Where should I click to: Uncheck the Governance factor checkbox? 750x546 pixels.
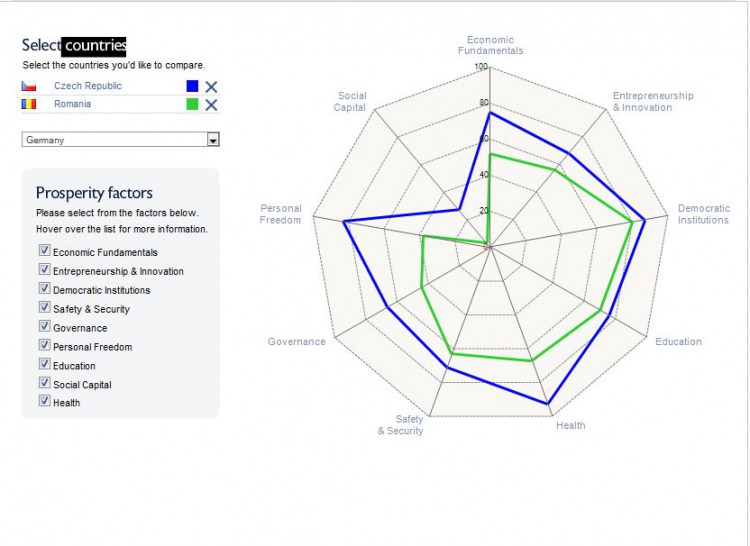pos(44,326)
